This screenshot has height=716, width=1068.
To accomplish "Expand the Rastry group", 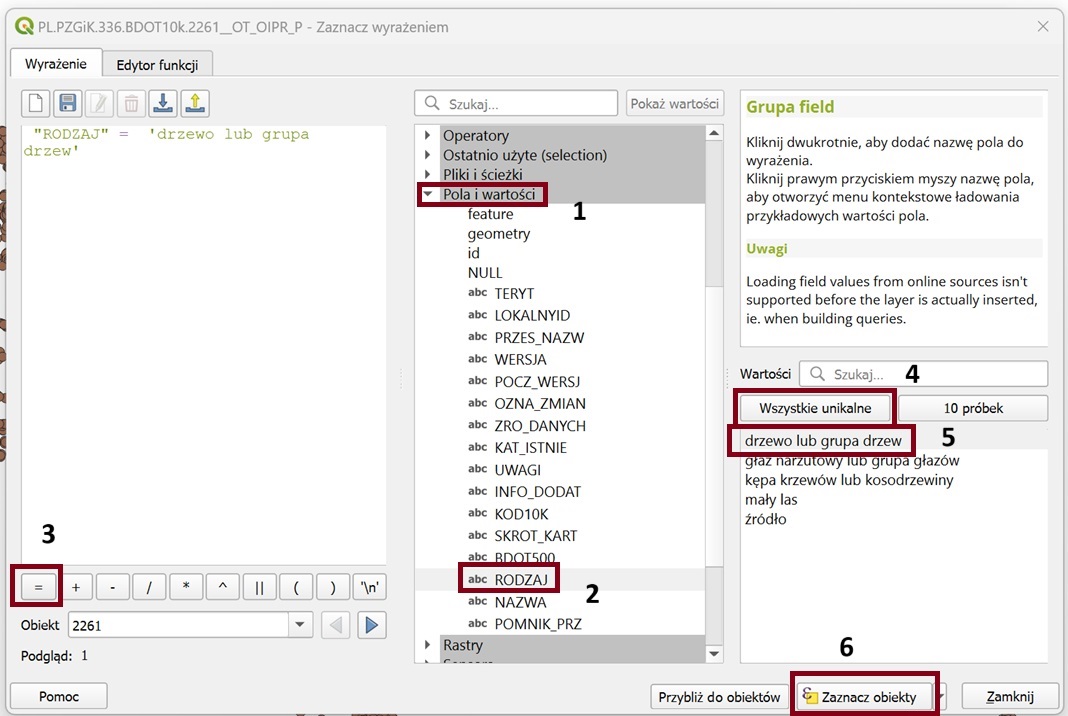I will coord(428,646).
